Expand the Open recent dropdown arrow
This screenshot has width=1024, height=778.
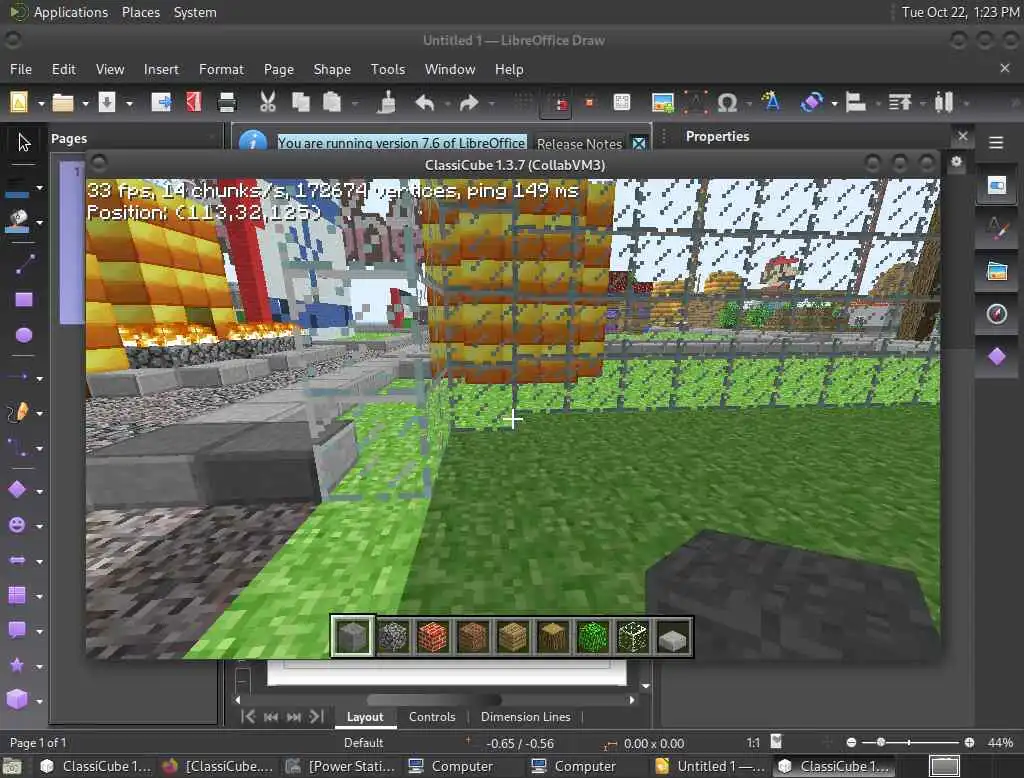(x=85, y=103)
